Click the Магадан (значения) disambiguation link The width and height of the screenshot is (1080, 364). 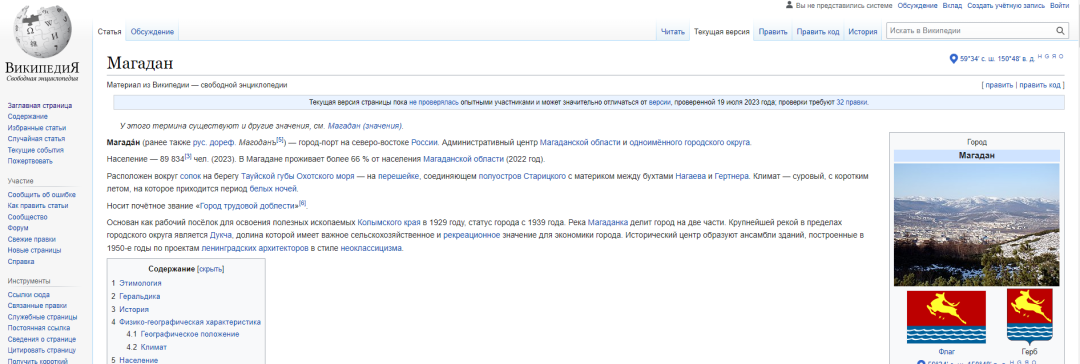point(364,126)
